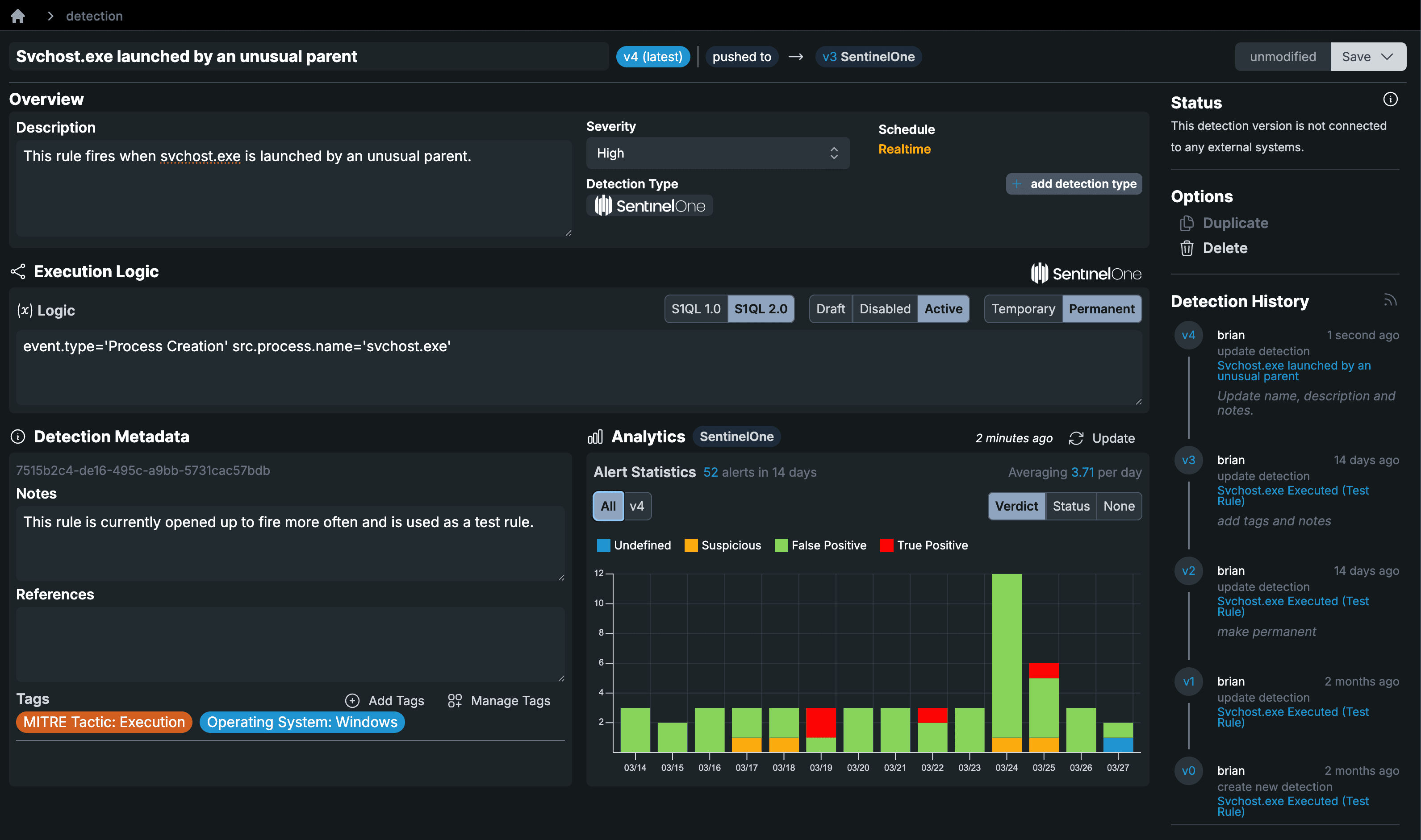Click the Manage Tags grid icon
The image size is (1421, 840).
455,701
